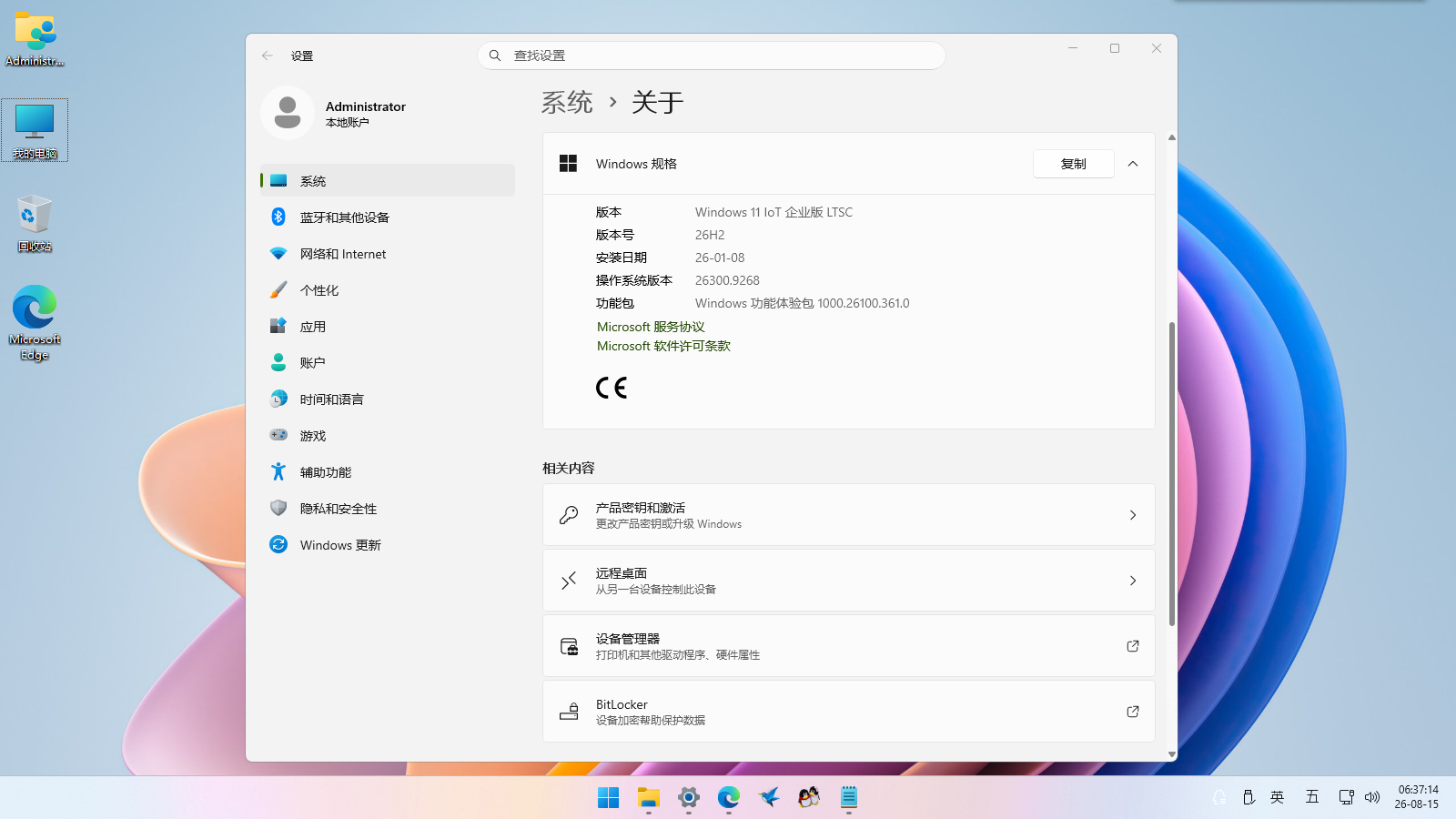Open 设备管理器 via its external link arrow
1456x819 pixels.
click(1133, 646)
